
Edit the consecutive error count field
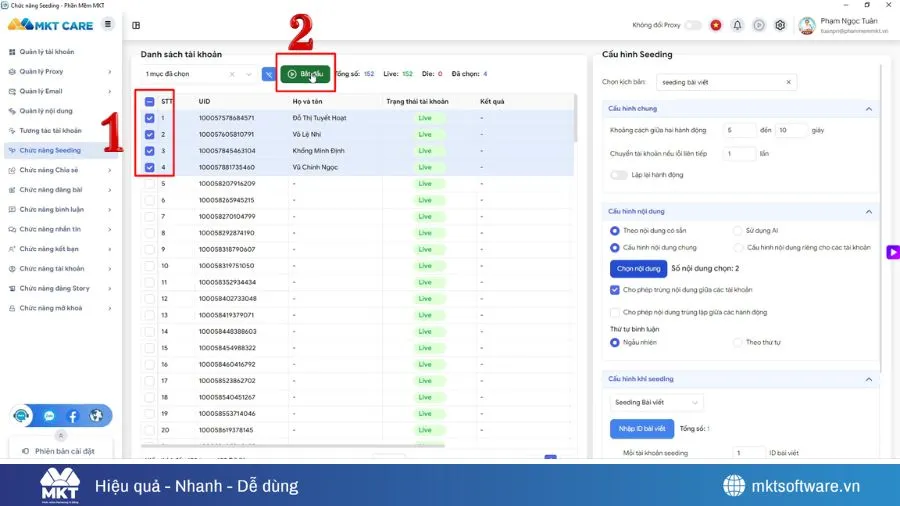coord(739,154)
